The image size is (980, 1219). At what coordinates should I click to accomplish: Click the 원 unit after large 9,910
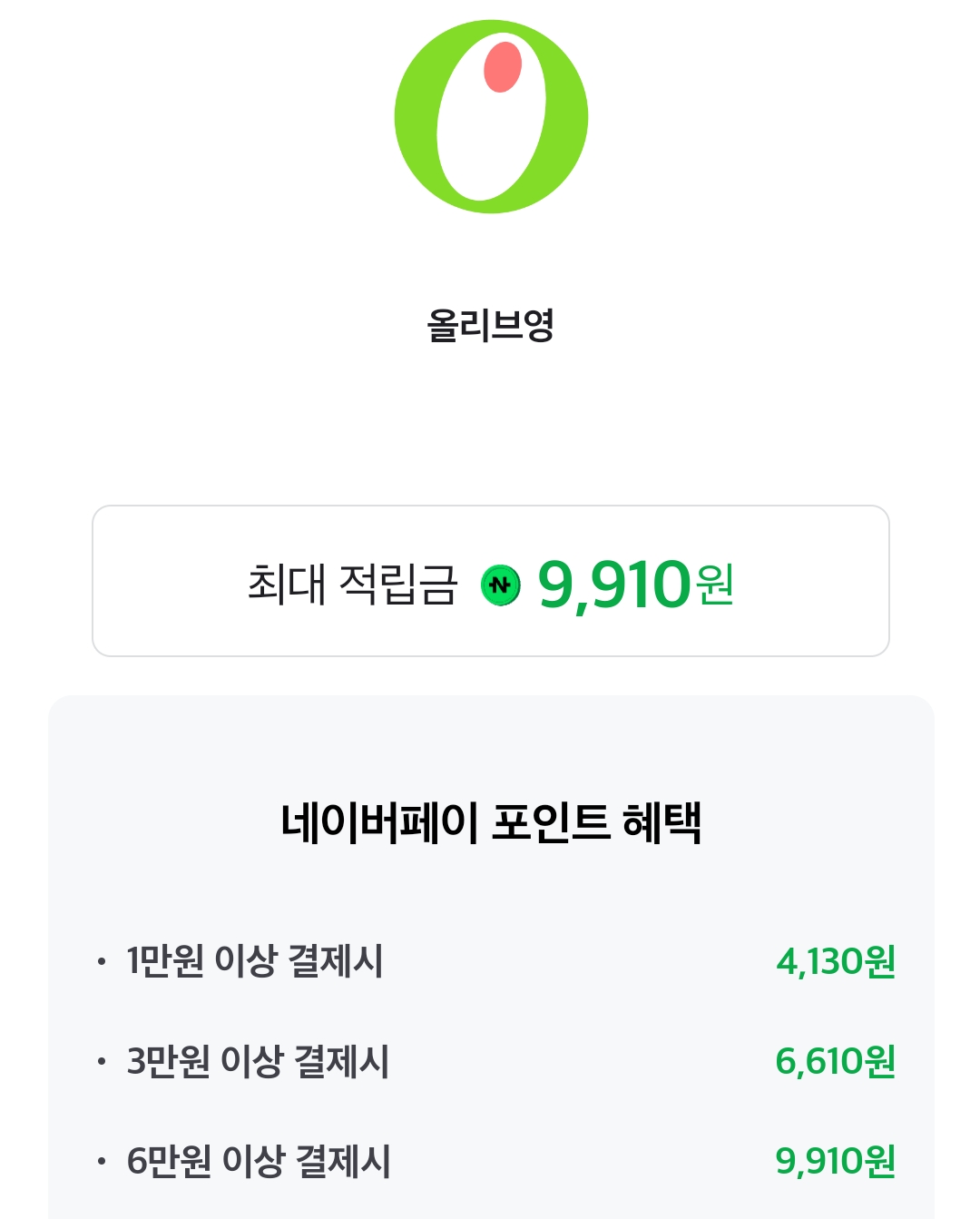715,584
